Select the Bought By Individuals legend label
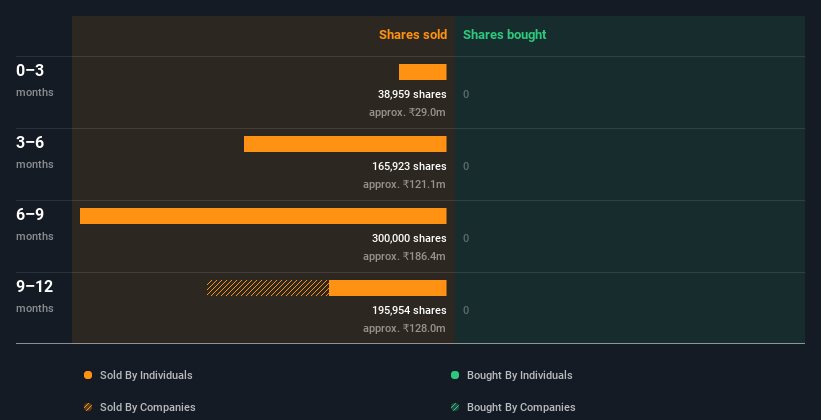Screen dimensions: 821x420 [519, 375]
